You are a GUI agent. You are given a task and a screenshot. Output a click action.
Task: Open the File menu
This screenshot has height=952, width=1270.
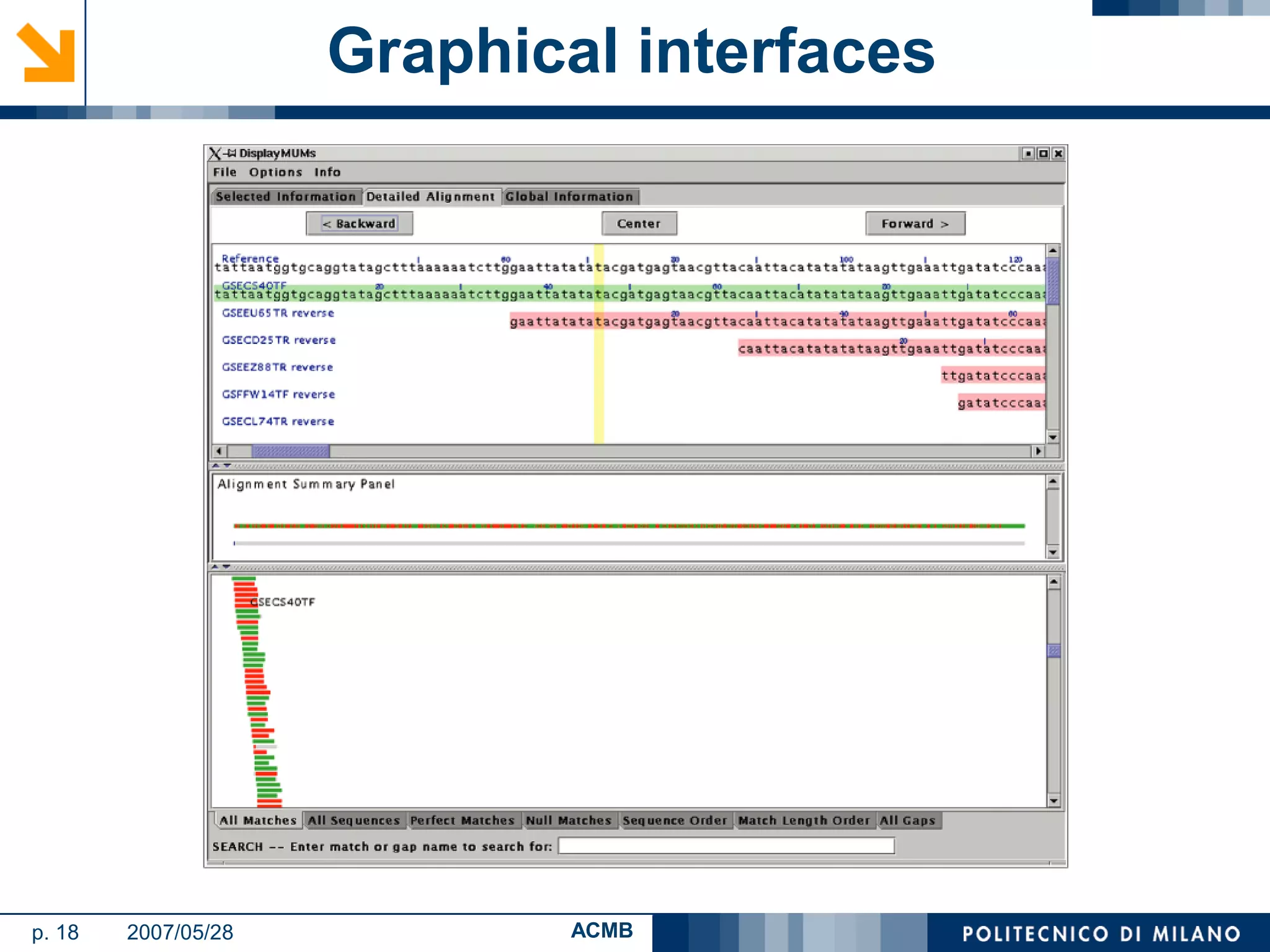(224, 172)
